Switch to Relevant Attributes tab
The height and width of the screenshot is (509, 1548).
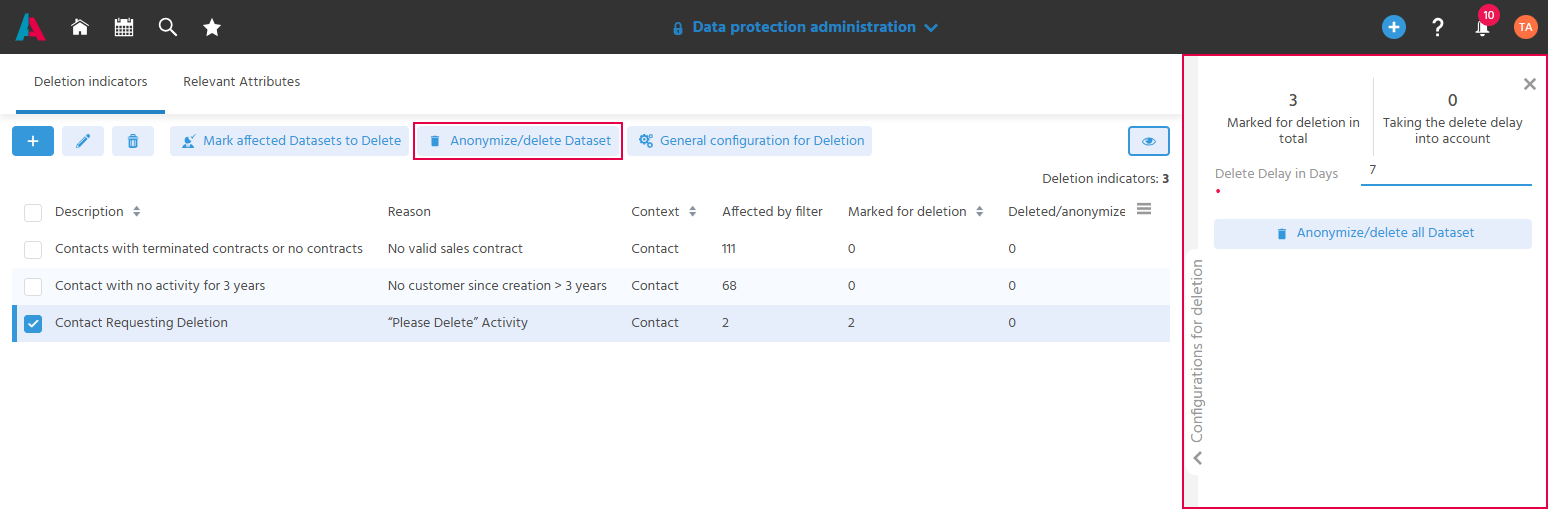coord(242,82)
